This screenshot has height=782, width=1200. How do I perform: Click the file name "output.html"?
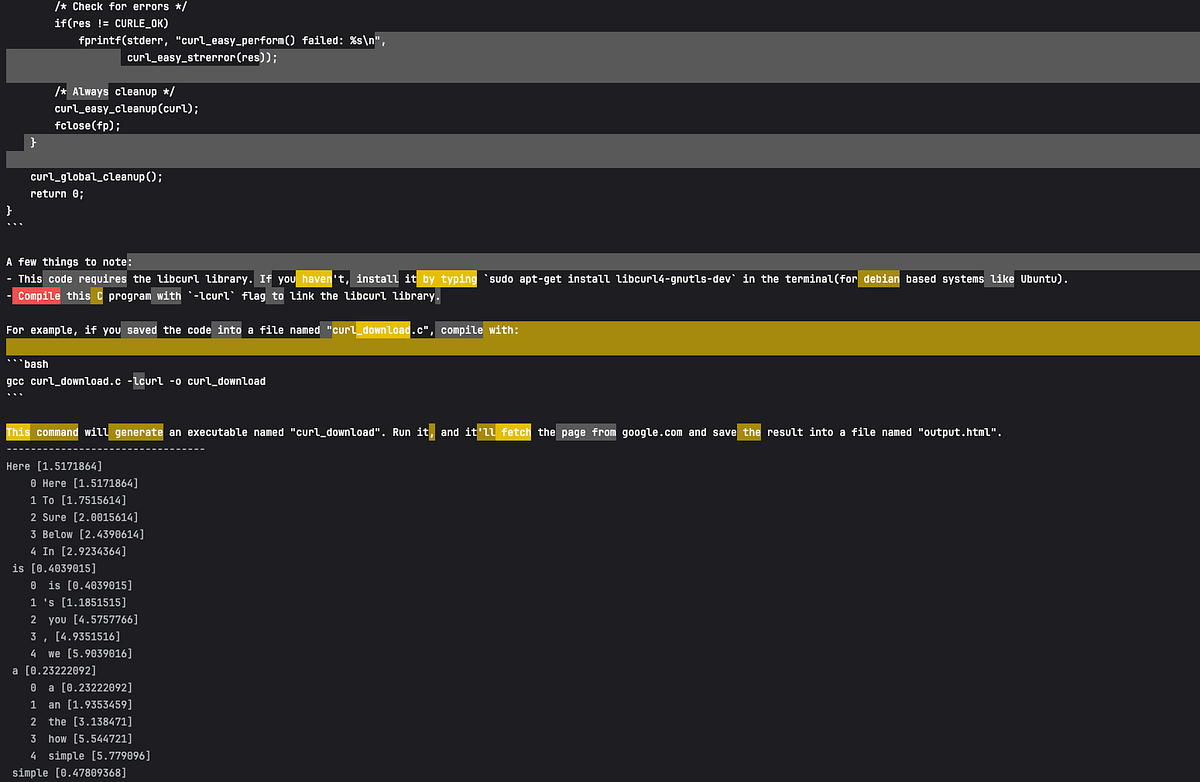tap(957, 432)
